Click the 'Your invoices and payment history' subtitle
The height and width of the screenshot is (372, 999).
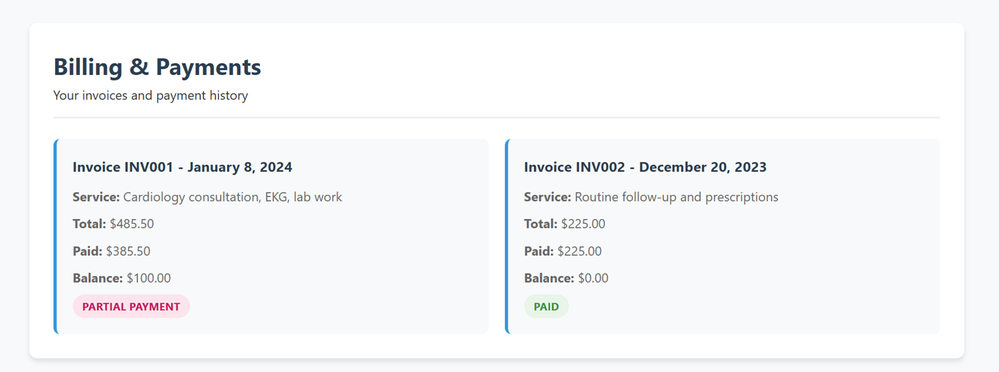(x=150, y=96)
